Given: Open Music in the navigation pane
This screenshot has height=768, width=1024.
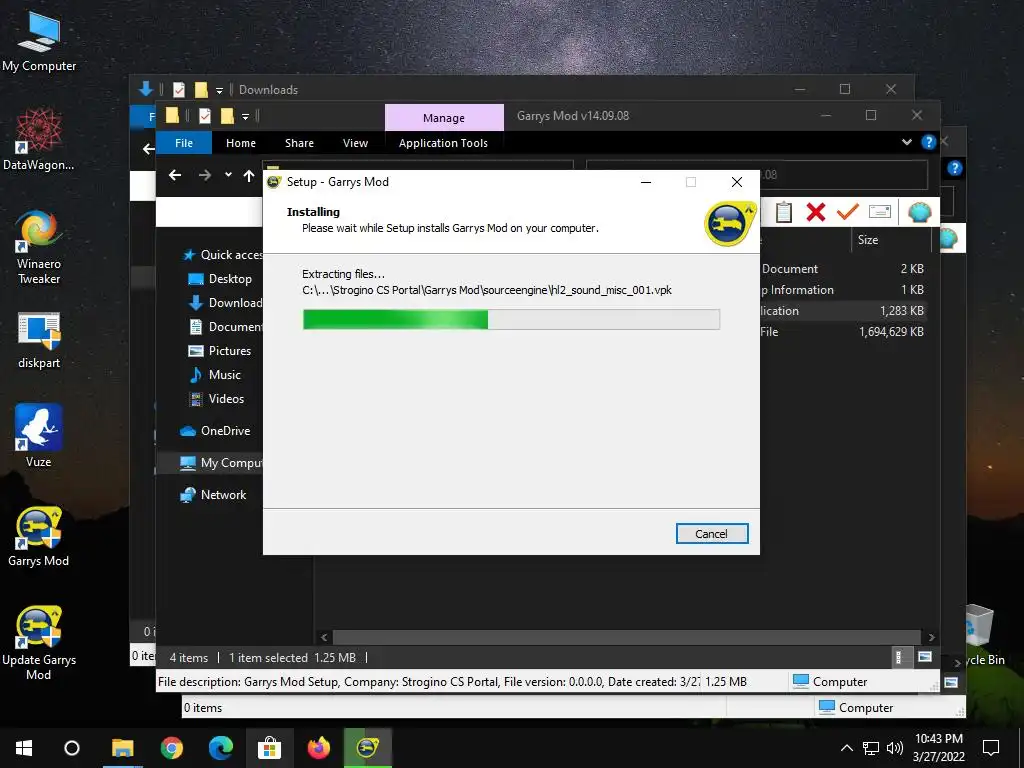Looking at the screenshot, I should 215,375.
